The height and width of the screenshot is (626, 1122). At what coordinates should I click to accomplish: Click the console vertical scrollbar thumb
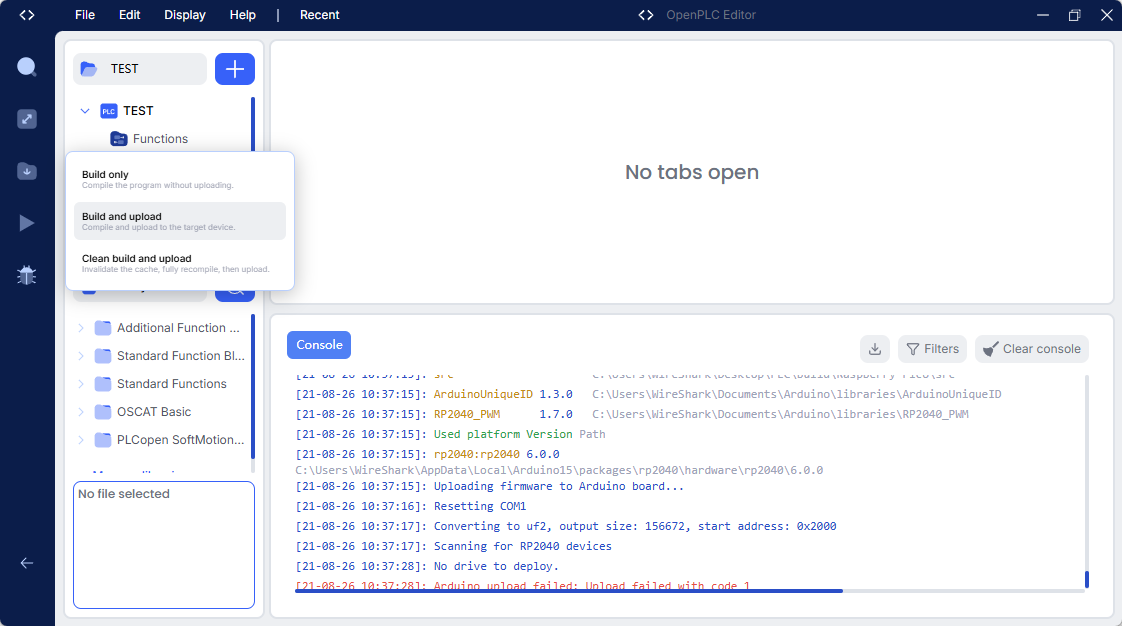[x=1087, y=579]
